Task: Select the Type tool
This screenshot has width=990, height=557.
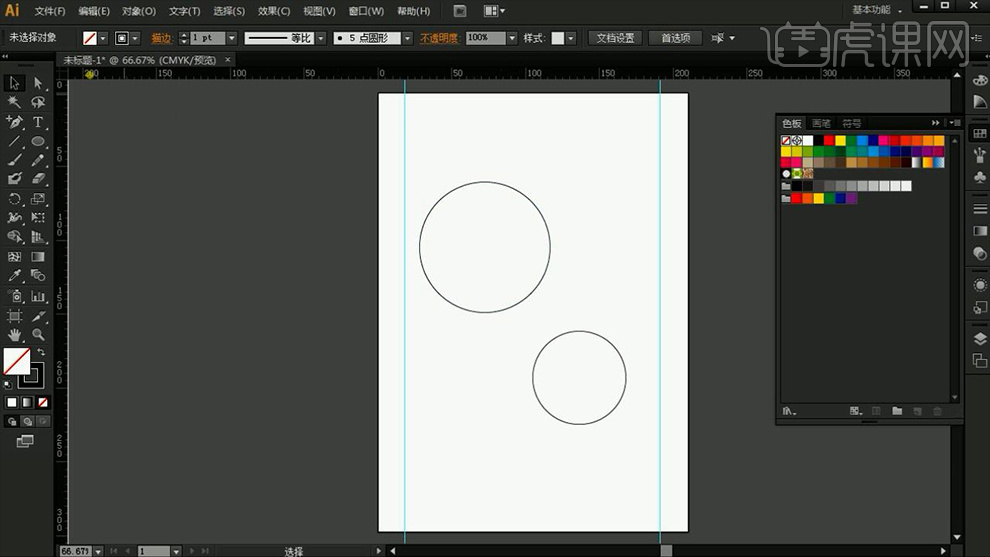Action: tap(38, 121)
